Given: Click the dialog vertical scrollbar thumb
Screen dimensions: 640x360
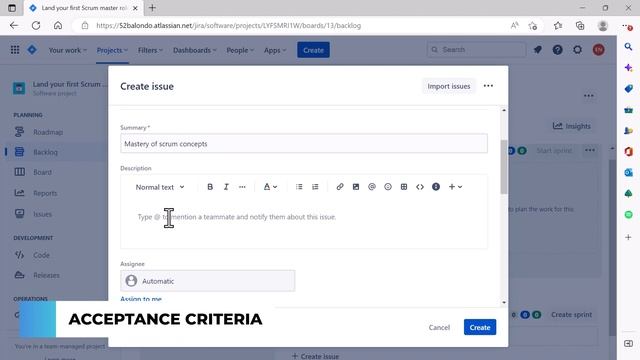Looking at the screenshot, I should click(504, 167).
